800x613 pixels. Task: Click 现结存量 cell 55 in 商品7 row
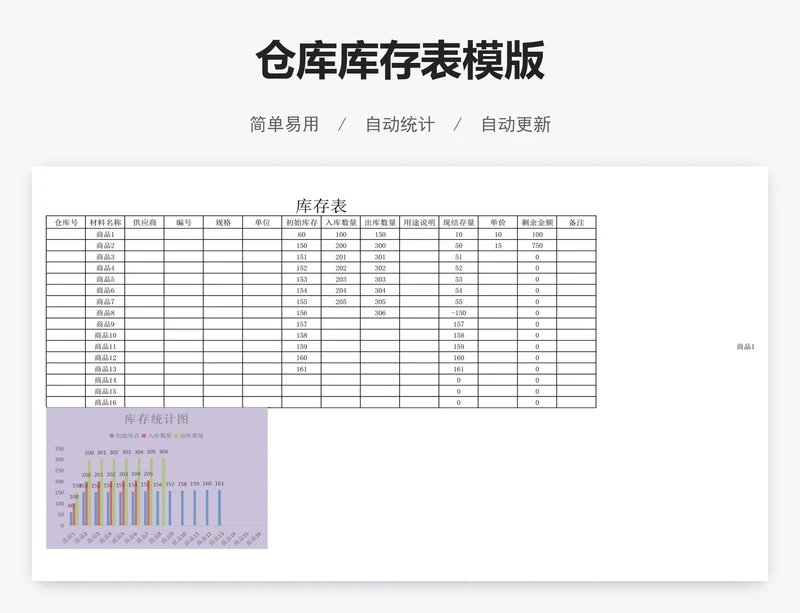(x=459, y=302)
